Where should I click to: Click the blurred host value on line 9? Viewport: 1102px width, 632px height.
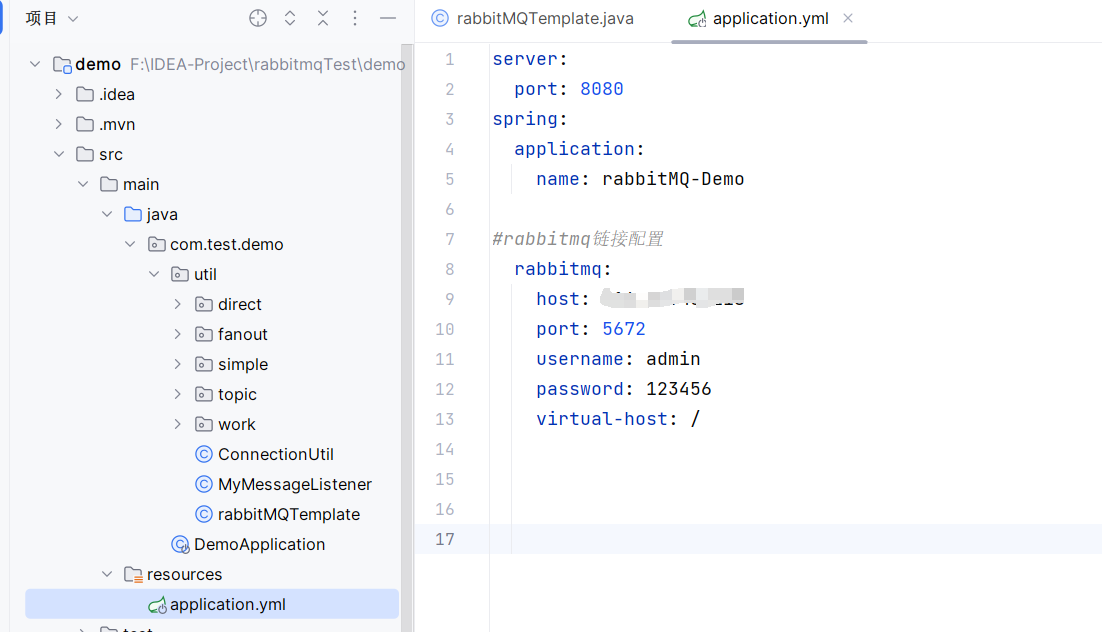pos(673,298)
